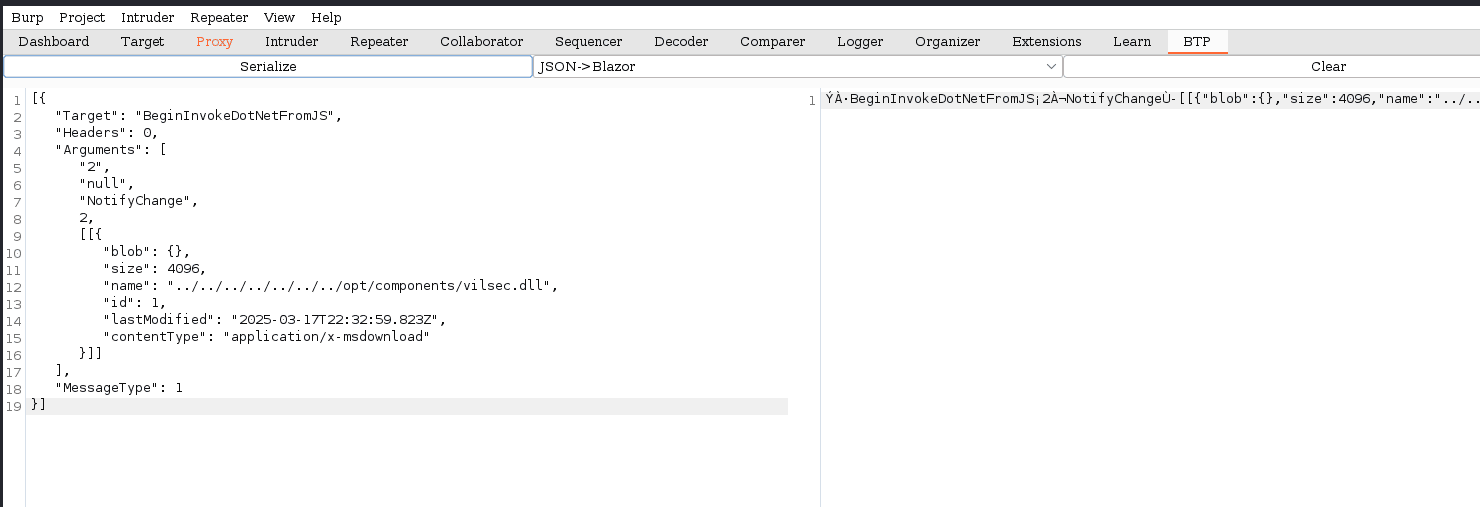Image resolution: width=1480 pixels, height=507 pixels.
Task: Click the Serialize button
Action: [268, 66]
